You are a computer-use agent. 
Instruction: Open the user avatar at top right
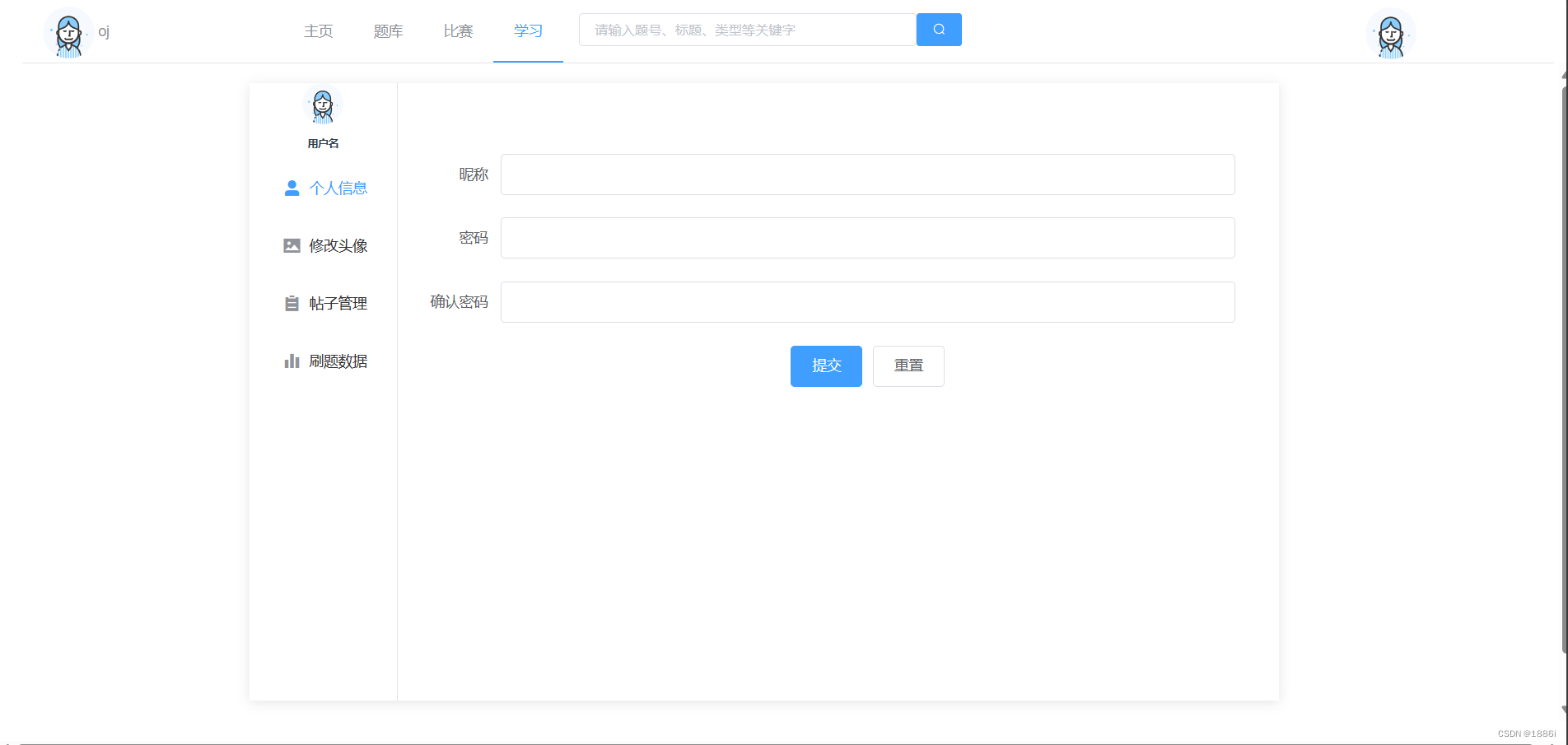[1391, 34]
